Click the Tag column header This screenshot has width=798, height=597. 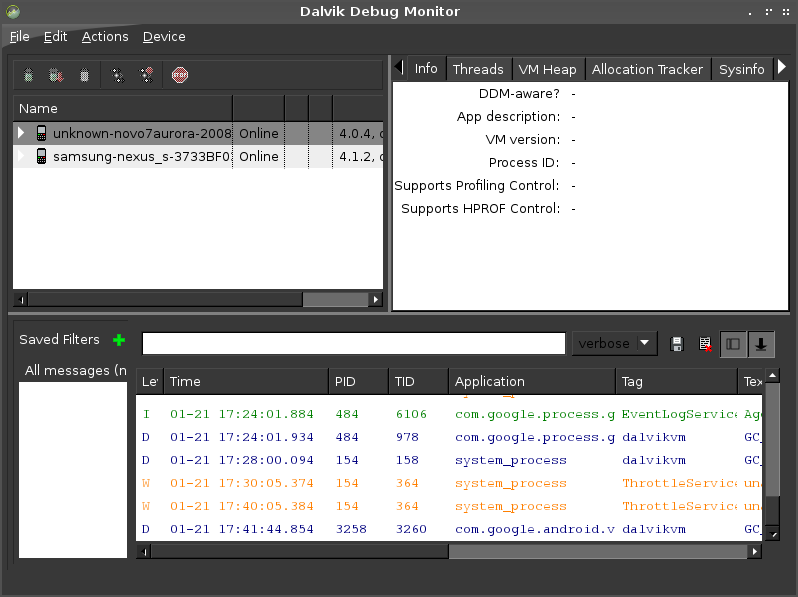[676, 381]
